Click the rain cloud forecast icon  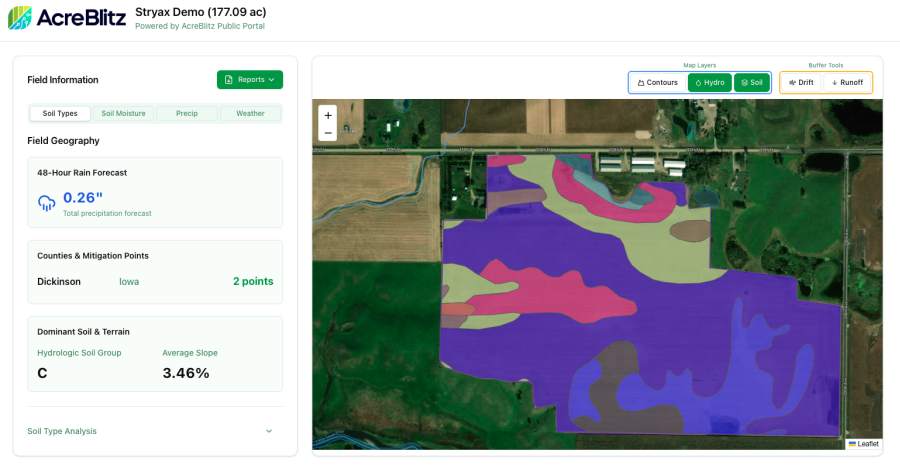click(46, 203)
